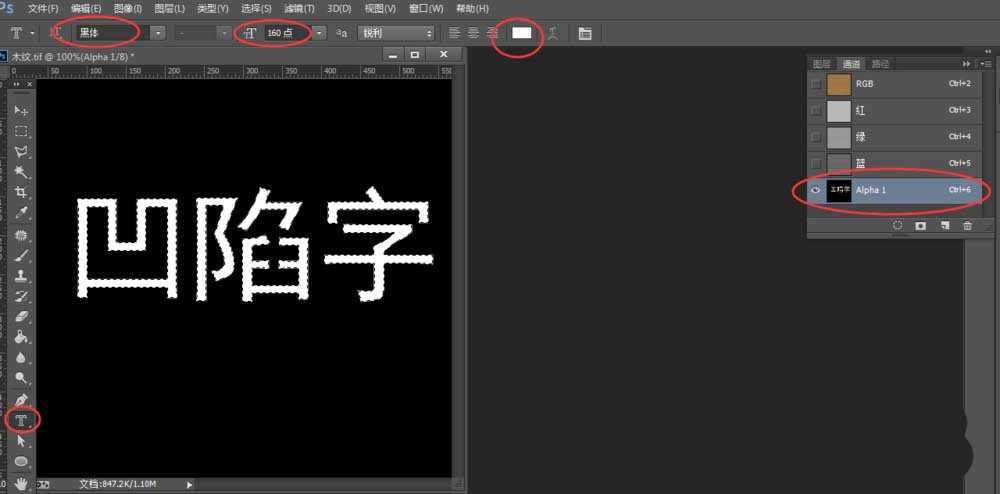Image resolution: width=1000 pixels, height=494 pixels.
Task: Select the Hand tool
Action: [x=20, y=483]
